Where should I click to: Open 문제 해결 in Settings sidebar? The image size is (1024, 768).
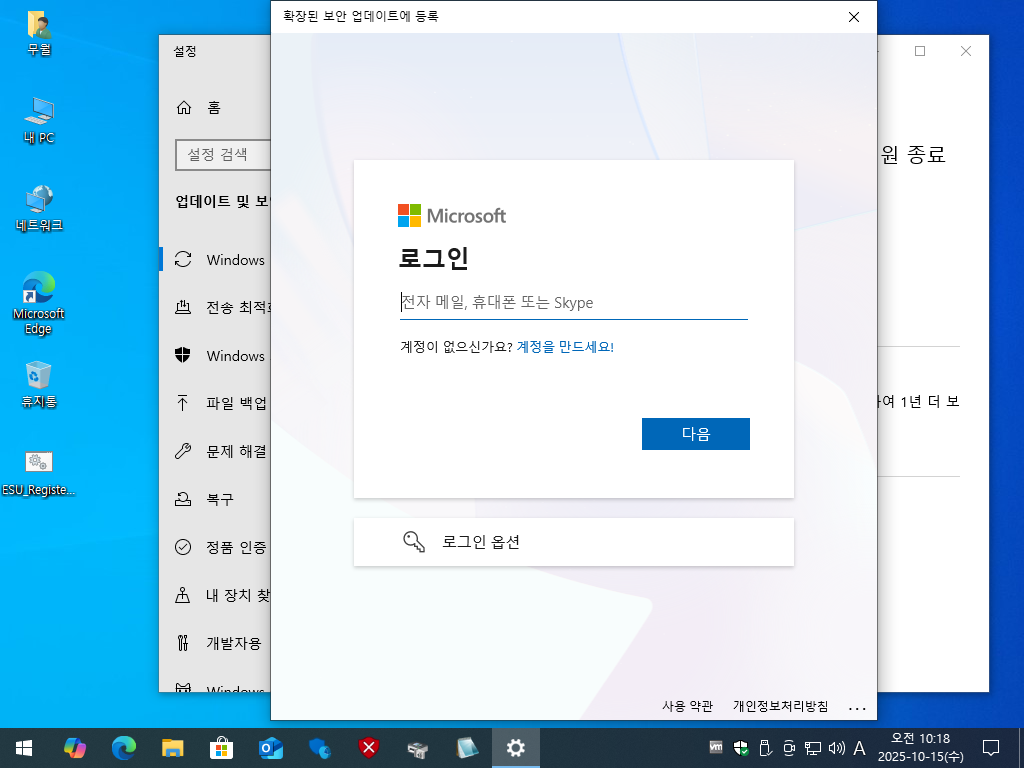point(216,451)
